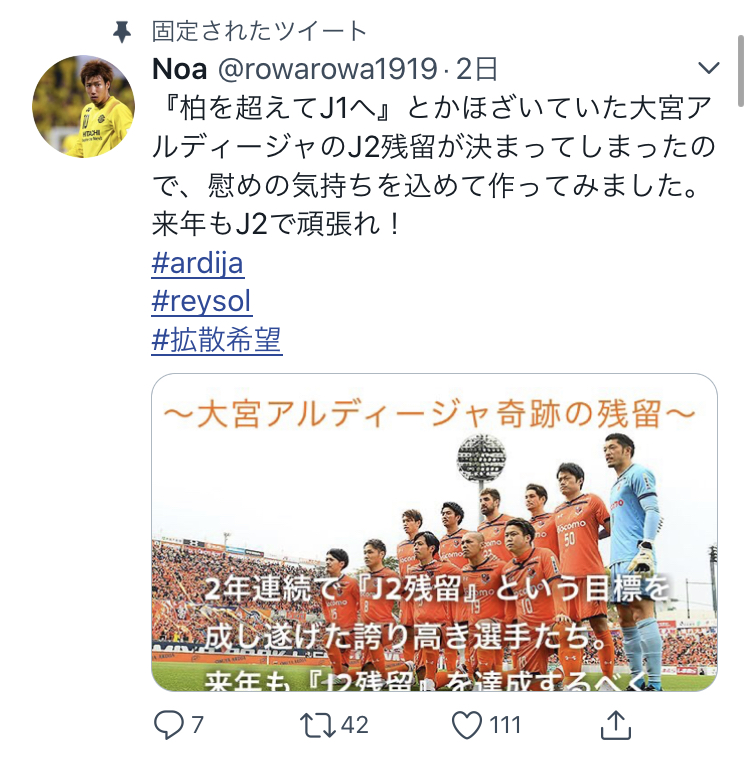Open the share icon below the tweet

click(616, 725)
